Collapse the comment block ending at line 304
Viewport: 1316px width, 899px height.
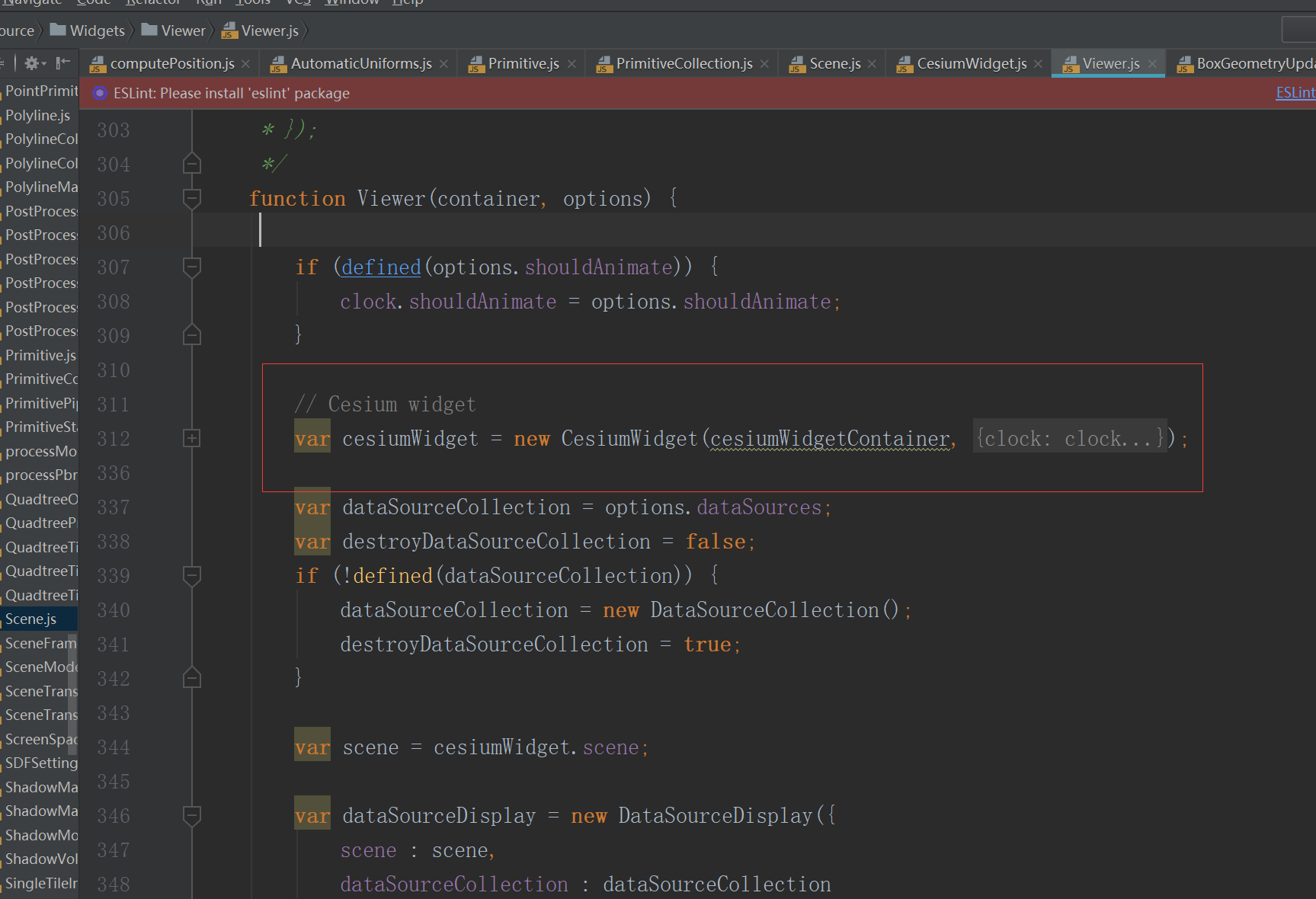(192, 164)
